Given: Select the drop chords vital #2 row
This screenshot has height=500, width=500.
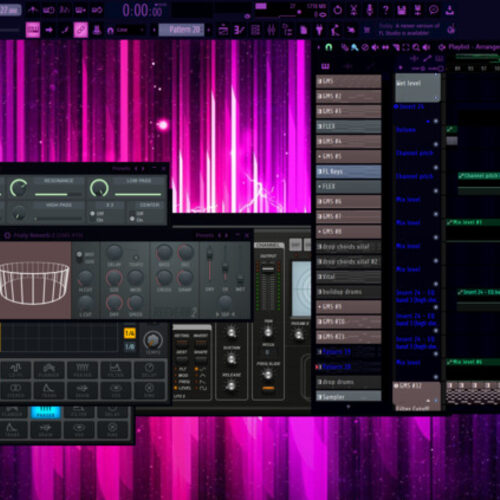Looking at the screenshot, I should click(348, 262).
